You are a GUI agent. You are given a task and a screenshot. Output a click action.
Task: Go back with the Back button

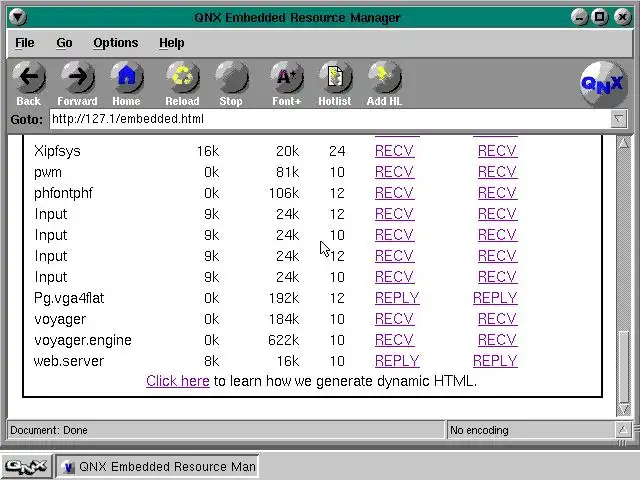pos(29,84)
